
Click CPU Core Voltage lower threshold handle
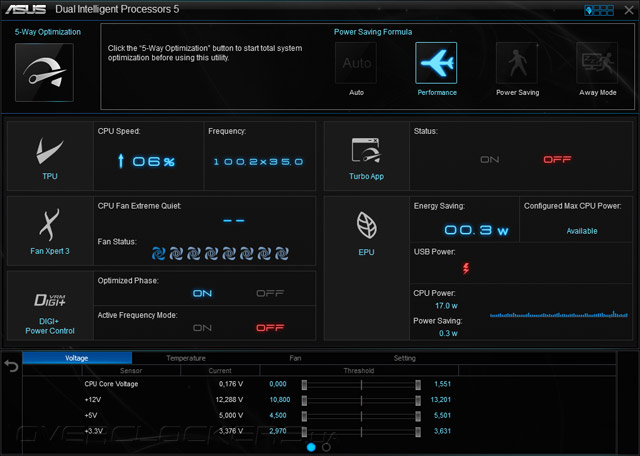click(304, 385)
